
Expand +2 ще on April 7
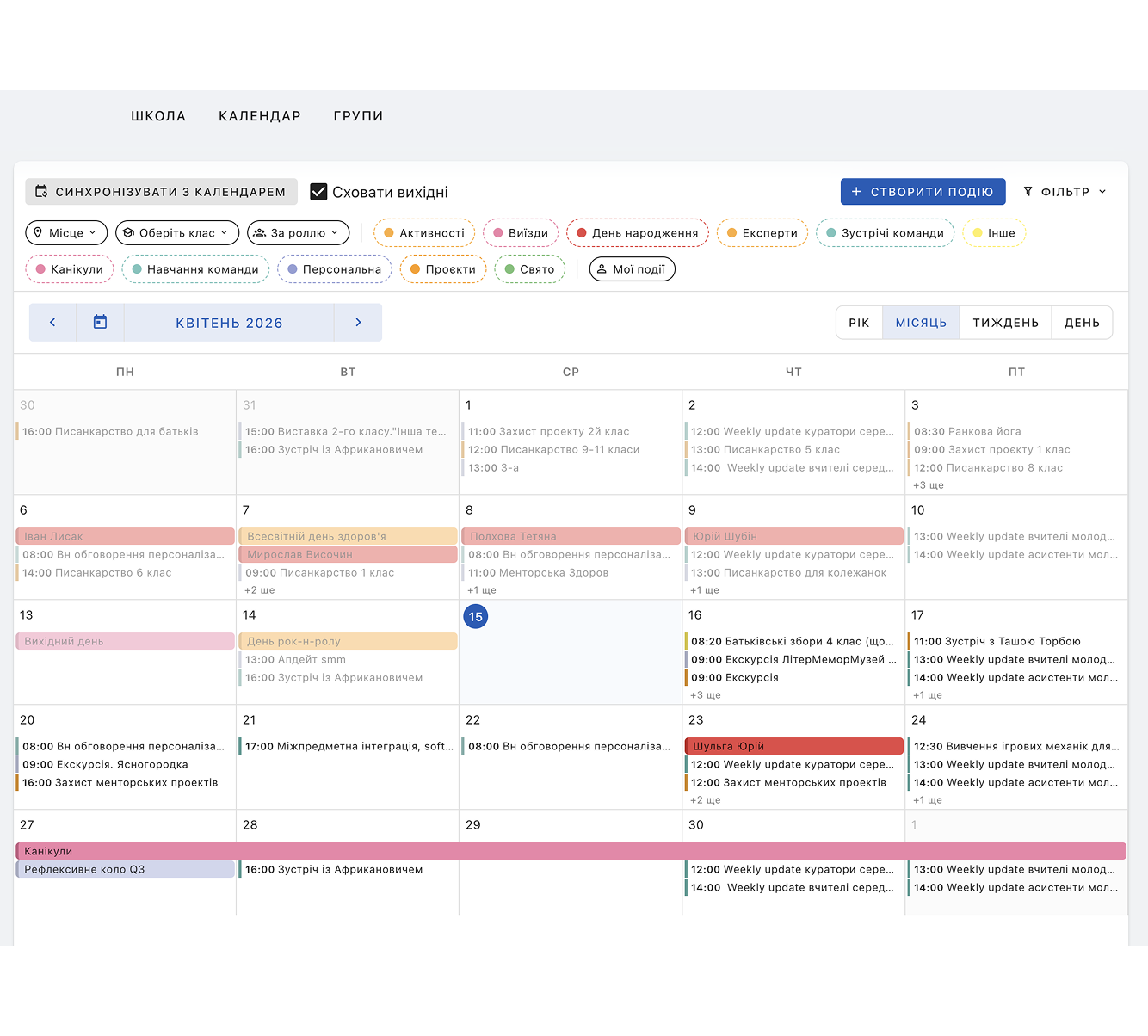[259, 590]
